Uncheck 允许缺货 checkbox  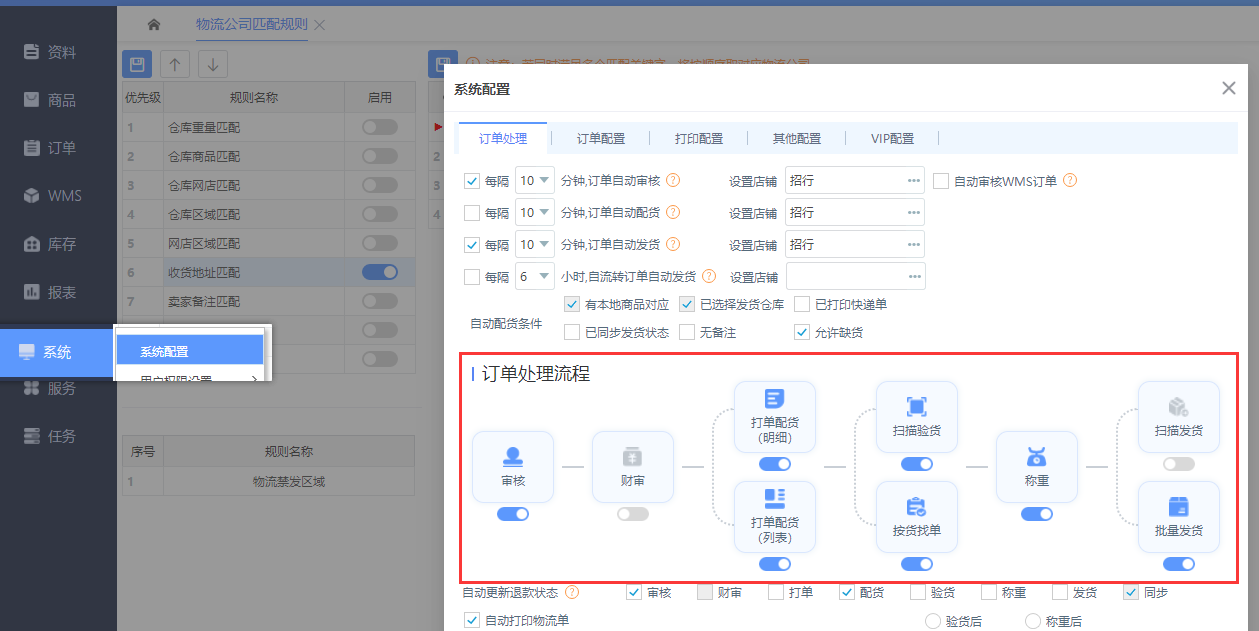[x=802, y=332]
